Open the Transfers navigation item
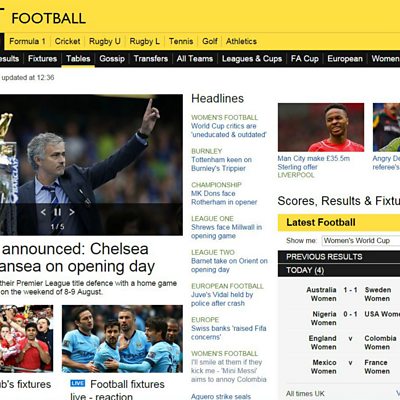 [x=151, y=59]
